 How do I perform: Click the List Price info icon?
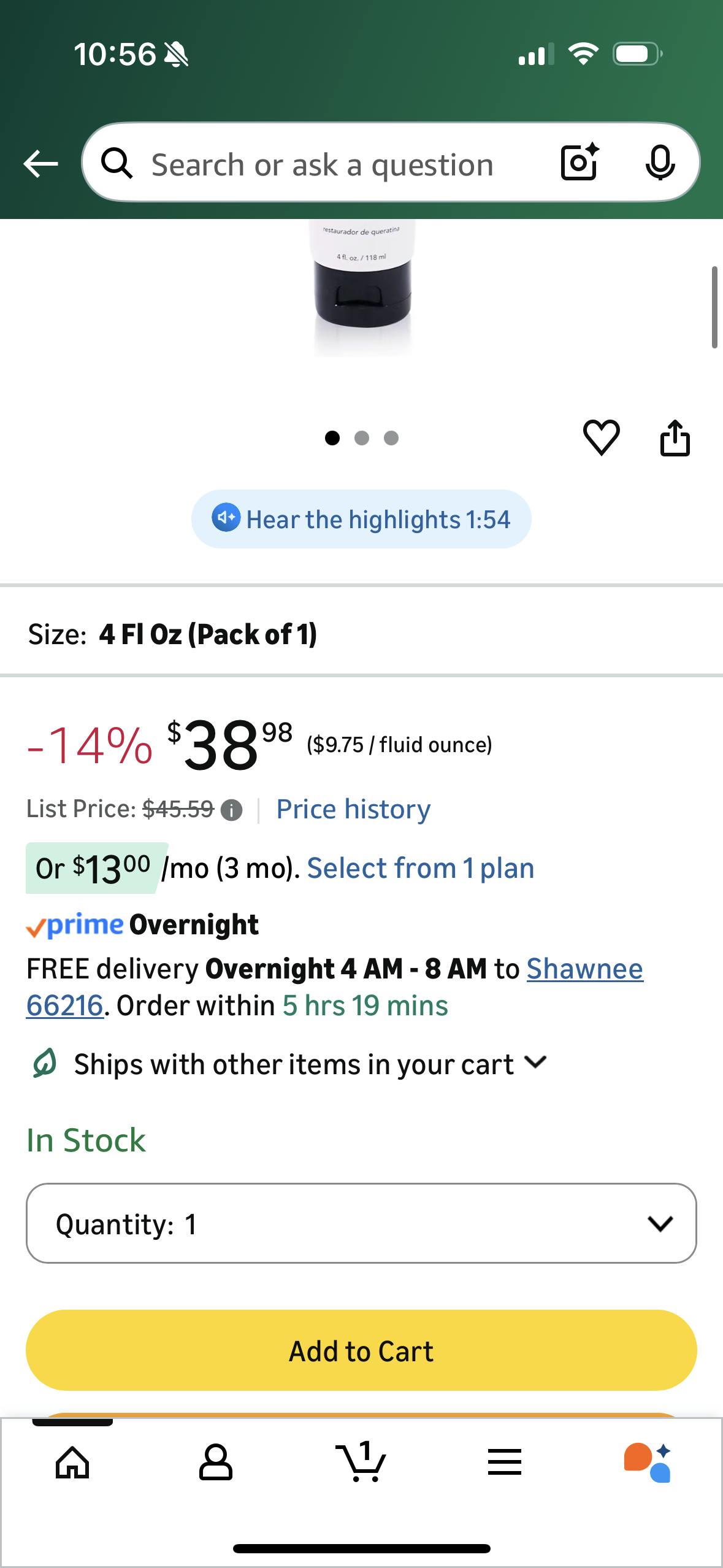[231, 810]
